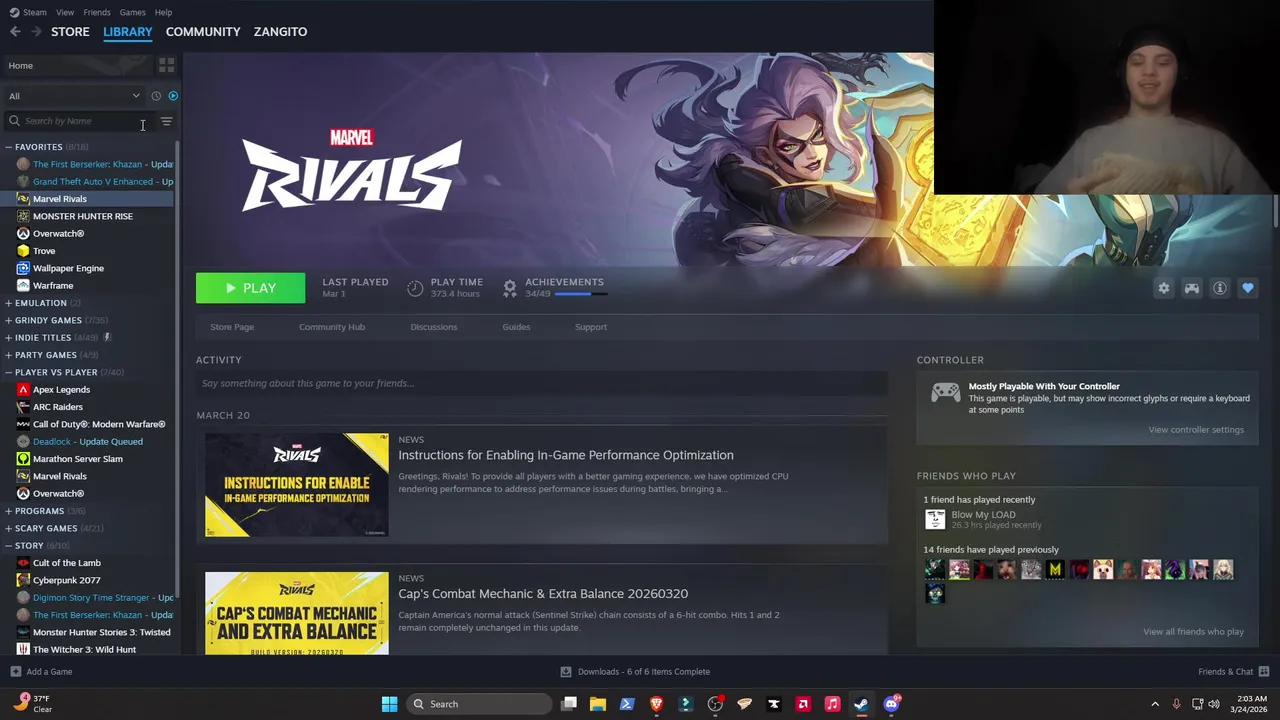
Task: Open Discord from the taskbar
Action: (x=891, y=704)
